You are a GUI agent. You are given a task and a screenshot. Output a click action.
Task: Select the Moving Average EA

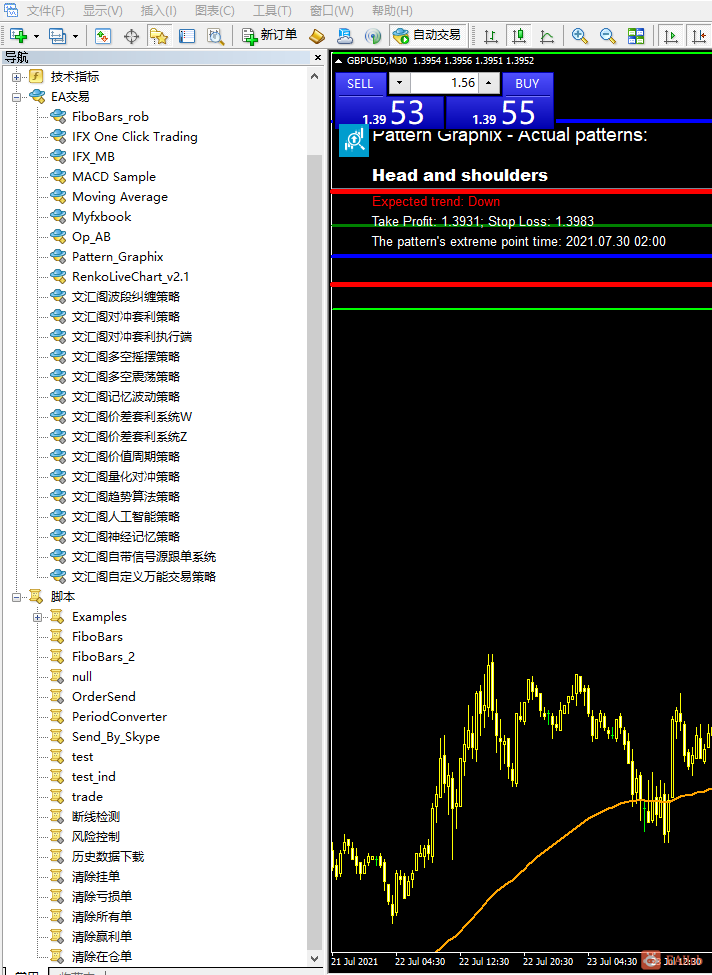119,196
